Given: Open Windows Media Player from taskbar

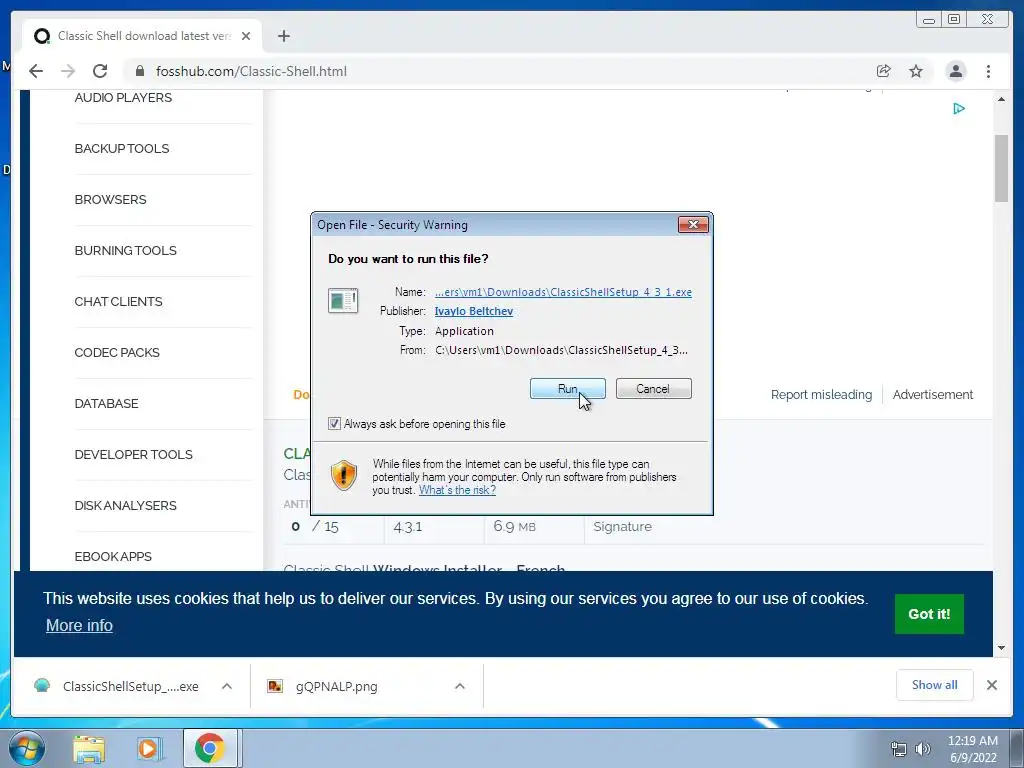Looking at the screenshot, I should 149,749.
